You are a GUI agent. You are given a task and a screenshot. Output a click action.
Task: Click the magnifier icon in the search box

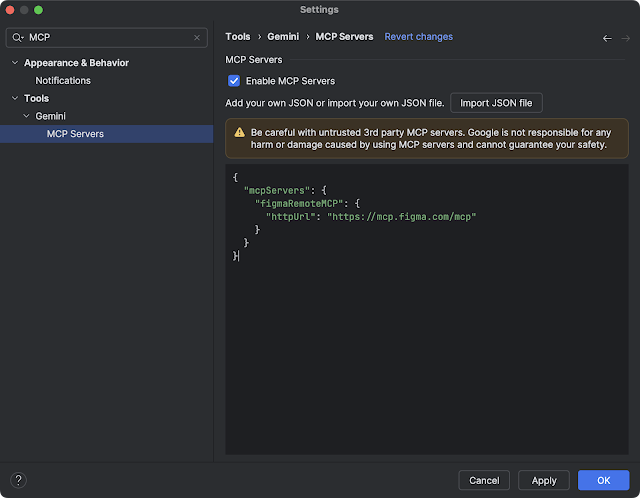(x=18, y=37)
